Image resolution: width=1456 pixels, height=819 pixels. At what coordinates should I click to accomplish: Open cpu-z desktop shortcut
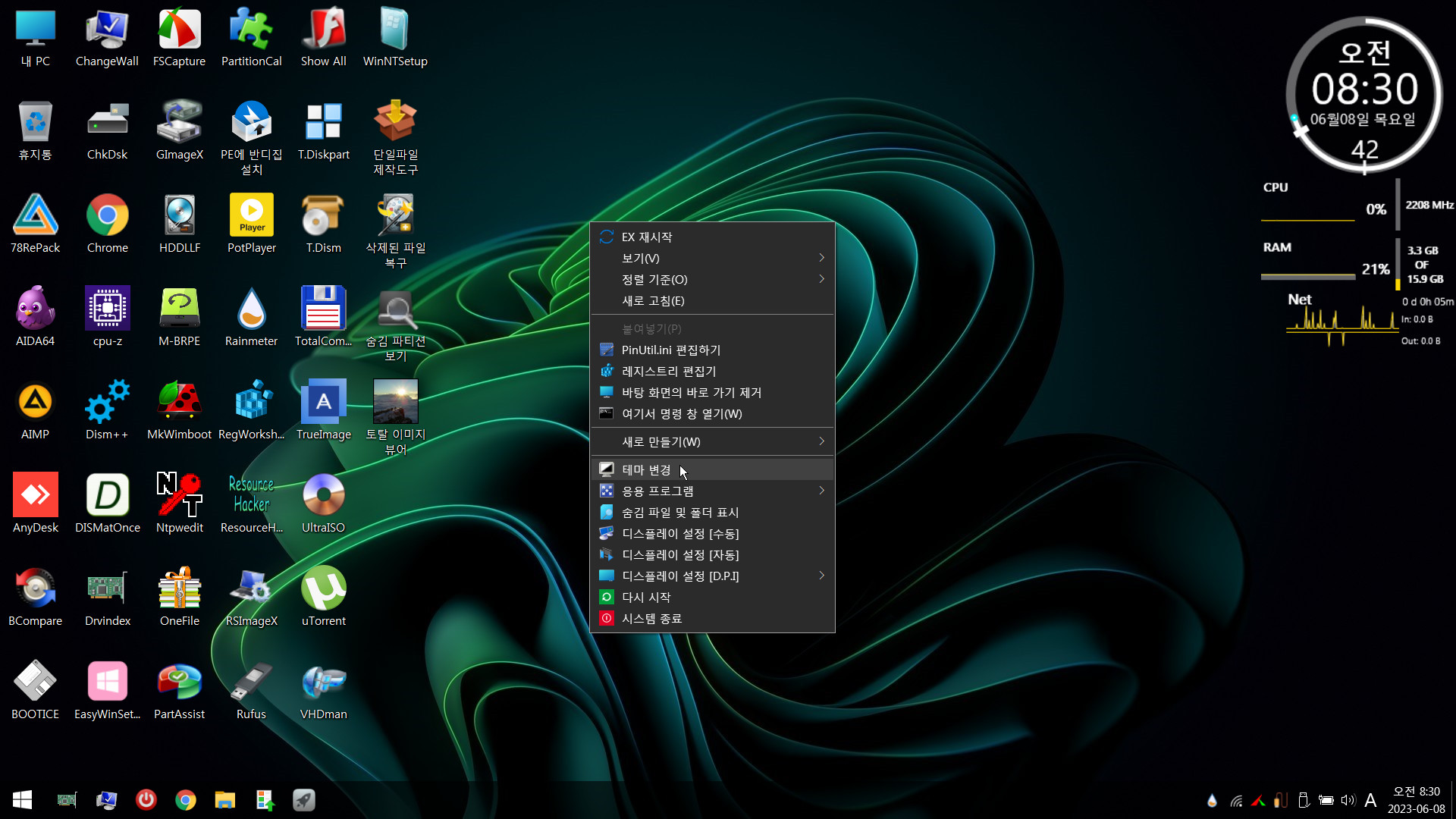pyautogui.click(x=107, y=318)
